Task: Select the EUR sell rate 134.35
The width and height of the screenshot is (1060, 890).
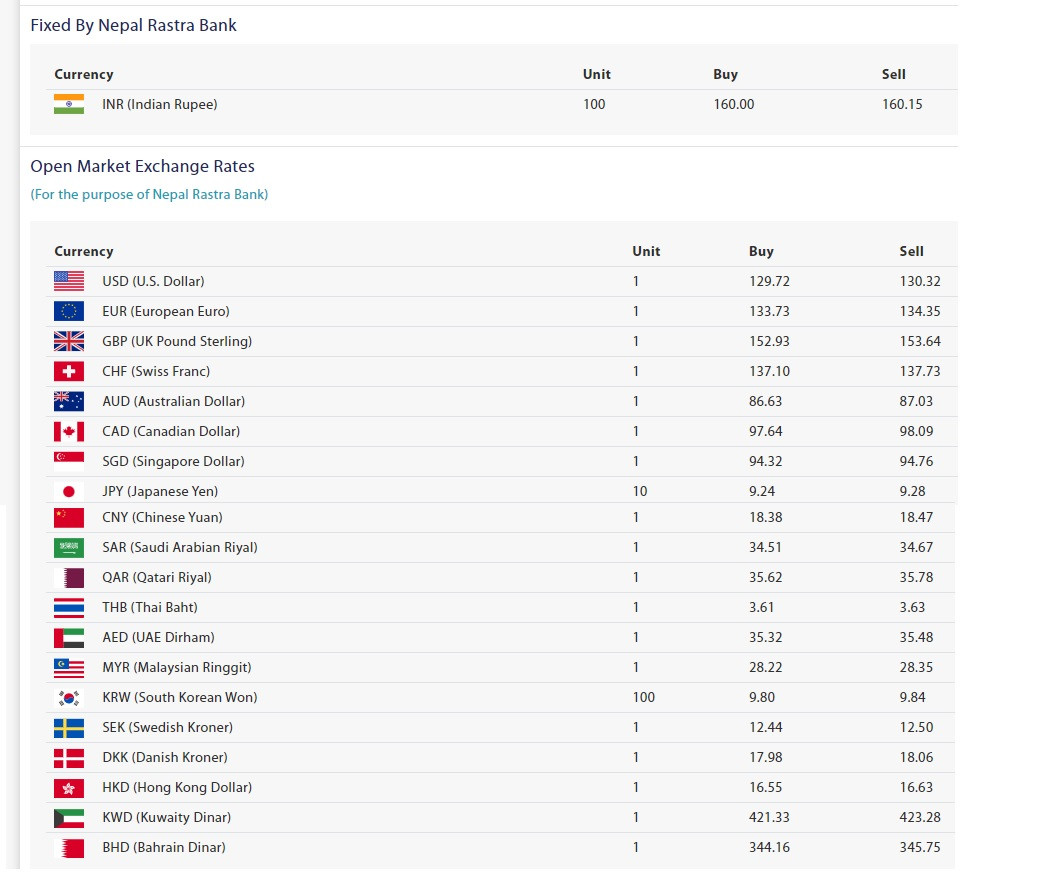Action: [920, 312]
